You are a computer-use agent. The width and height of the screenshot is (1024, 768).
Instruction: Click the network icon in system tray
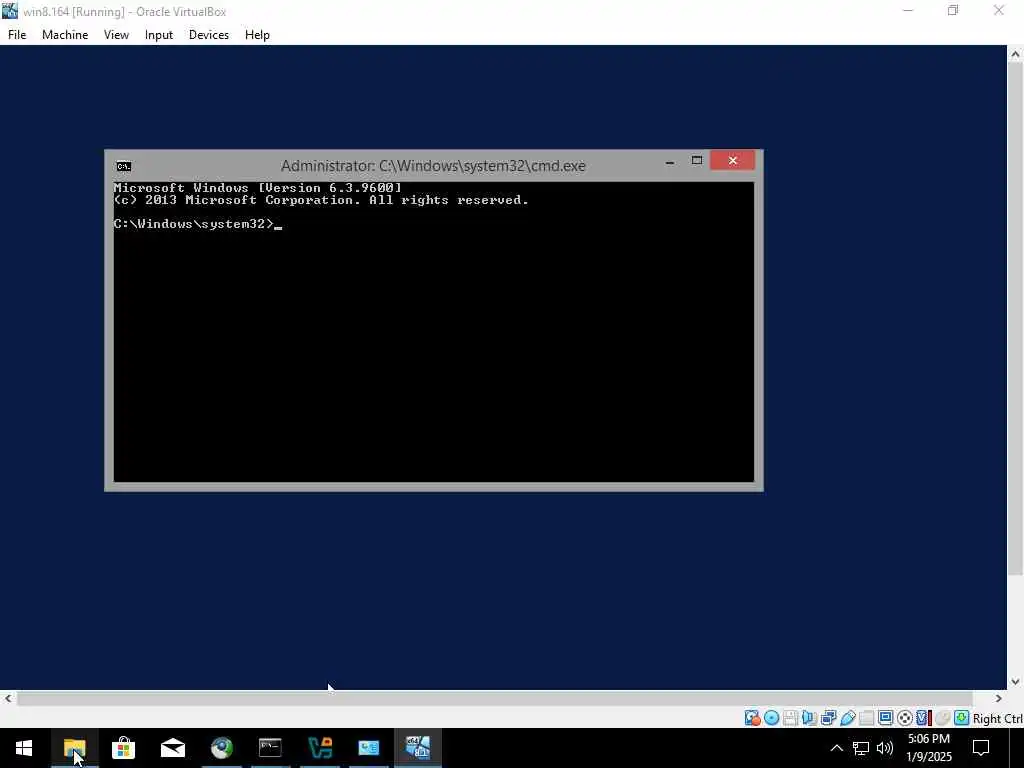pyautogui.click(x=861, y=748)
